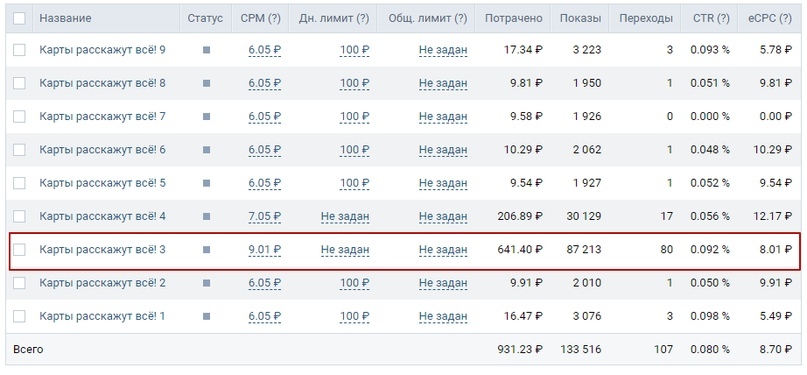The height and width of the screenshot is (375, 807).
Task: Click status square icon of ad 2
Action: click(x=206, y=283)
